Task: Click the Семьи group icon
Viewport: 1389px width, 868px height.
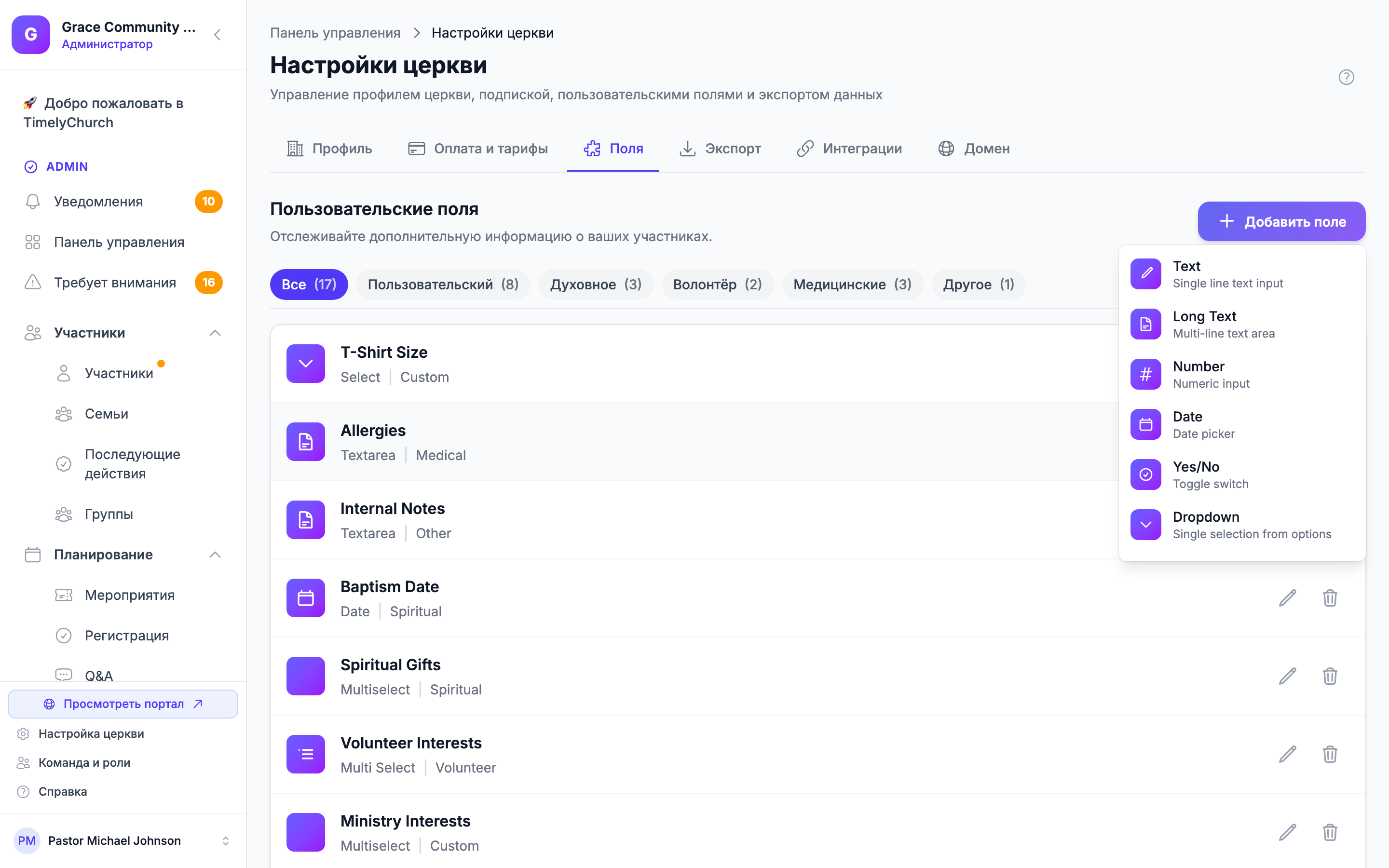Action: pyautogui.click(x=64, y=414)
